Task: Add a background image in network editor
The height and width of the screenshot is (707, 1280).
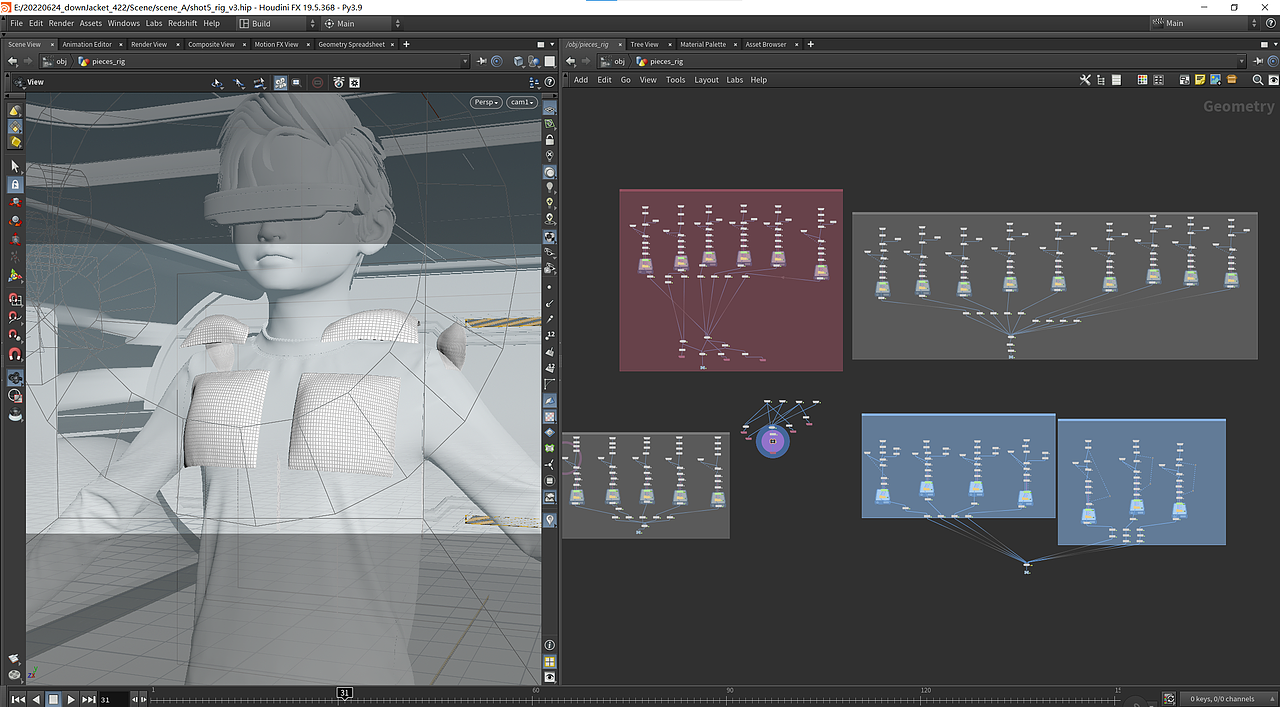Action: point(1215,80)
